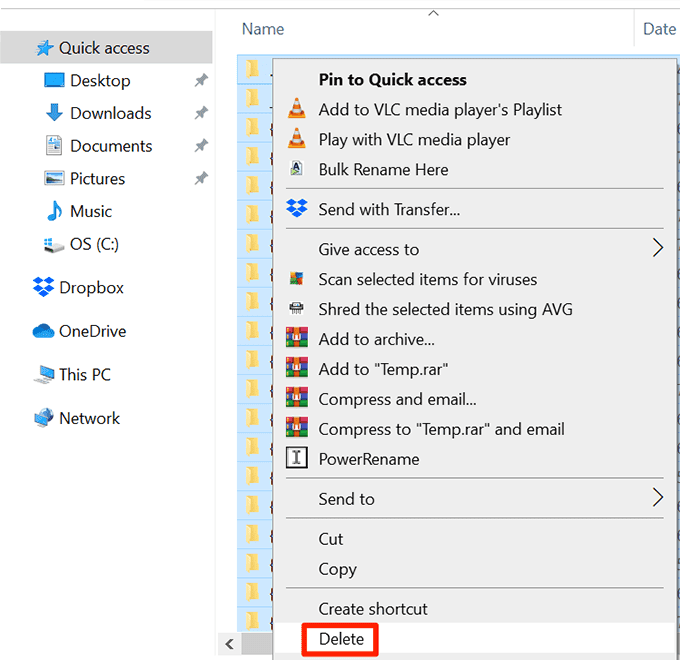
Task: Click the Bulk Rename Here icon
Action: (296, 169)
